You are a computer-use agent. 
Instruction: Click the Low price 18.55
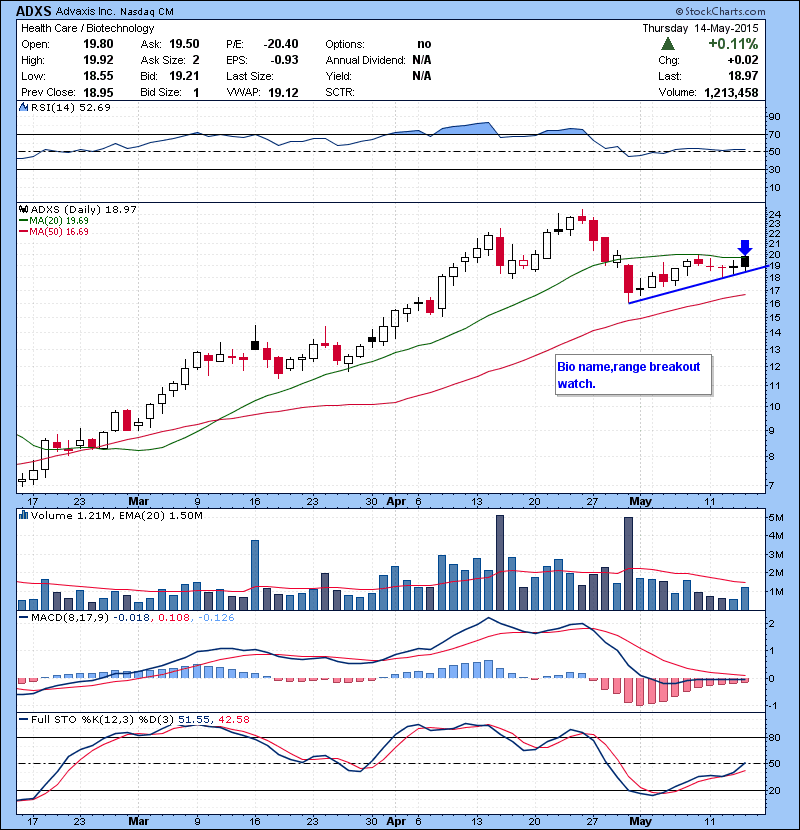(98, 76)
